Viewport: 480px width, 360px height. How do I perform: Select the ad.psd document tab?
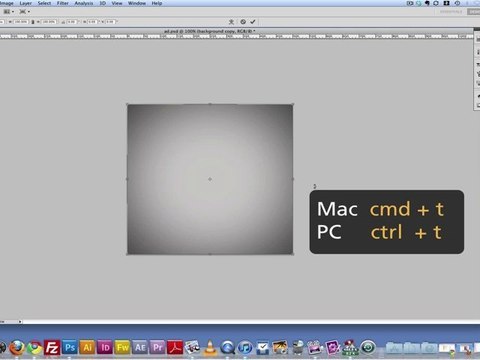(x=210, y=31)
